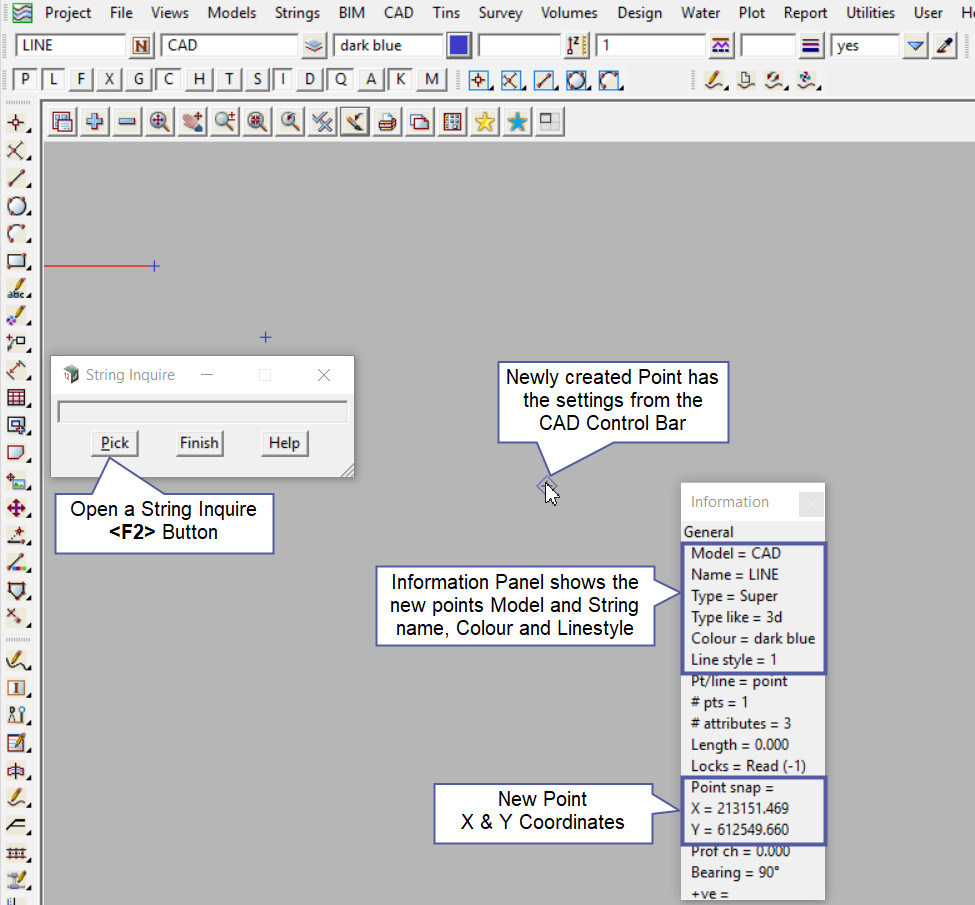Select the move cross-arrows tool in the left toolbar
Viewport: 975px width, 905px height.
17,508
